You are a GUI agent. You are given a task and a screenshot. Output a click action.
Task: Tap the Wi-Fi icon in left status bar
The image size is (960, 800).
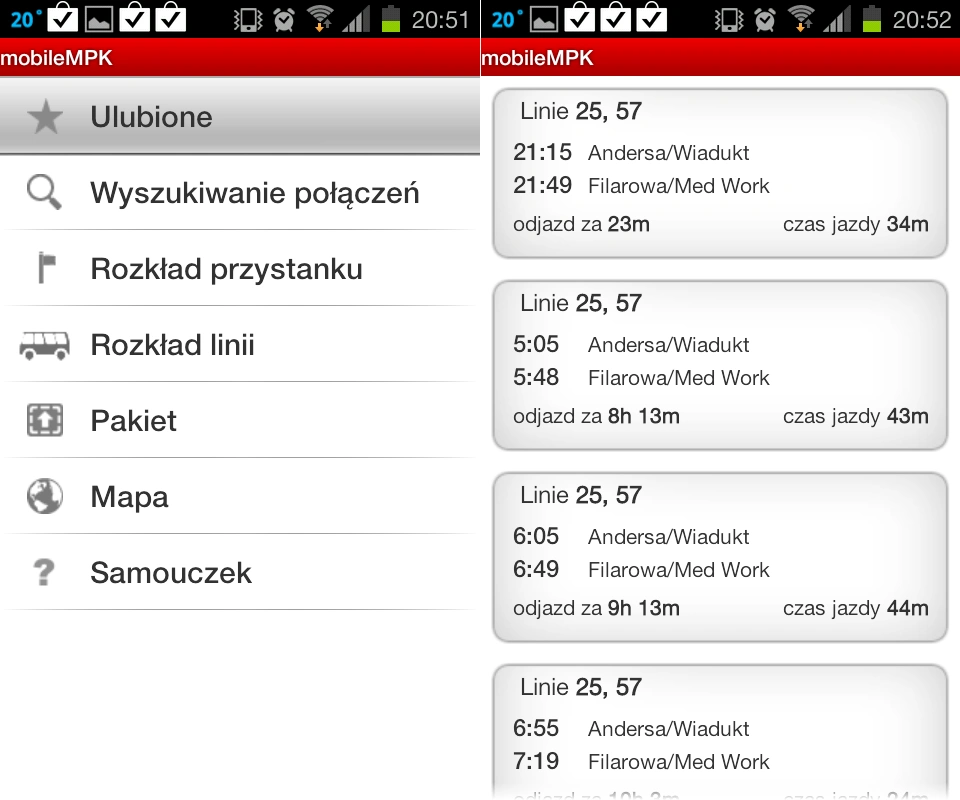point(320,18)
